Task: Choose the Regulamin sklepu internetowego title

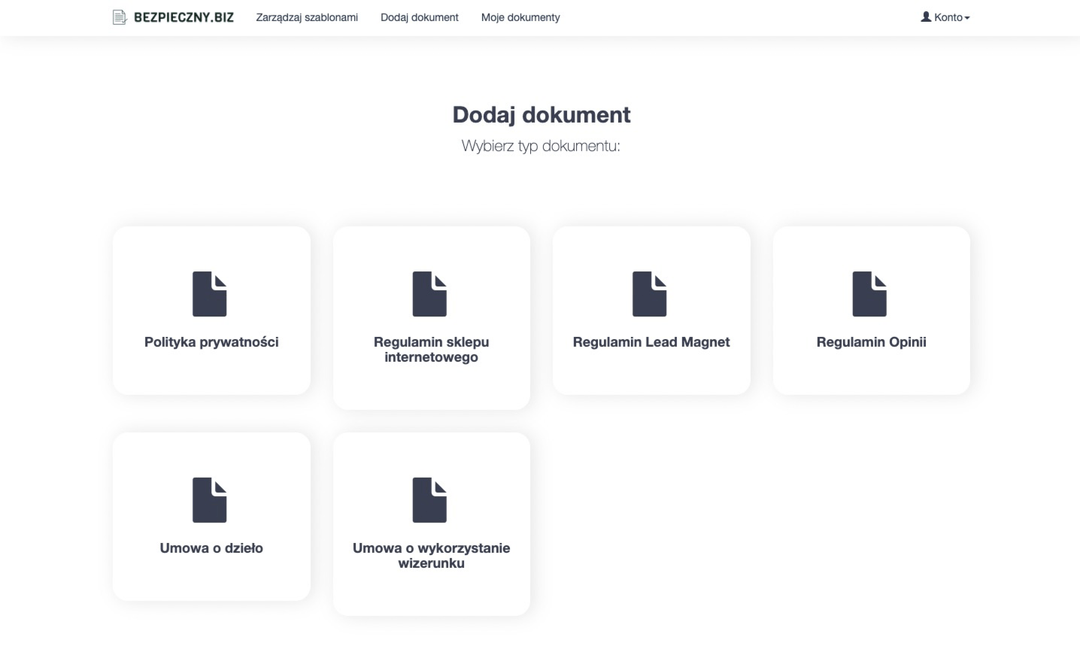Action: [431, 349]
